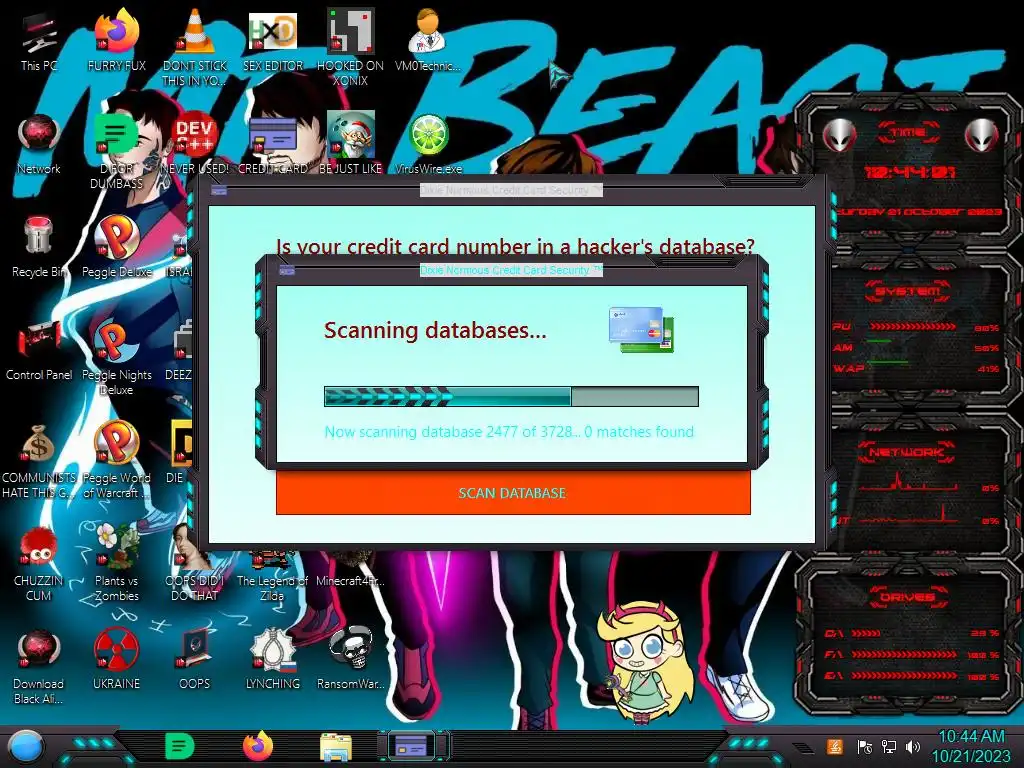Click the scanning progress bar

coord(511,396)
